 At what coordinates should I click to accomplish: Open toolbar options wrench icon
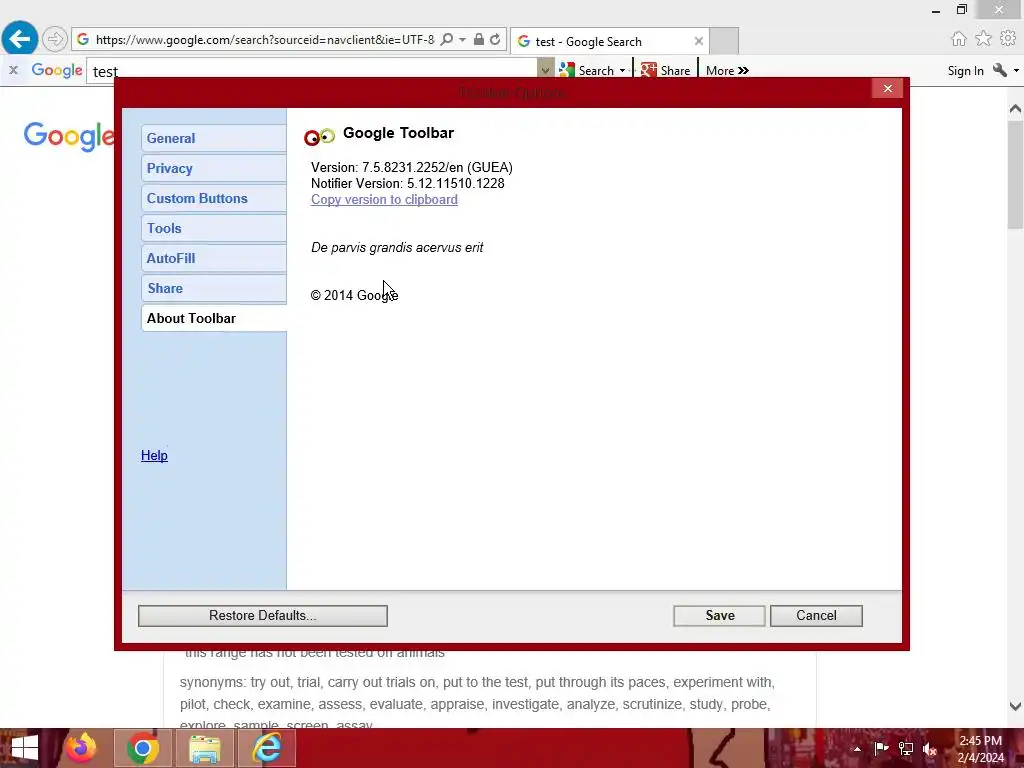click(999, 70)
